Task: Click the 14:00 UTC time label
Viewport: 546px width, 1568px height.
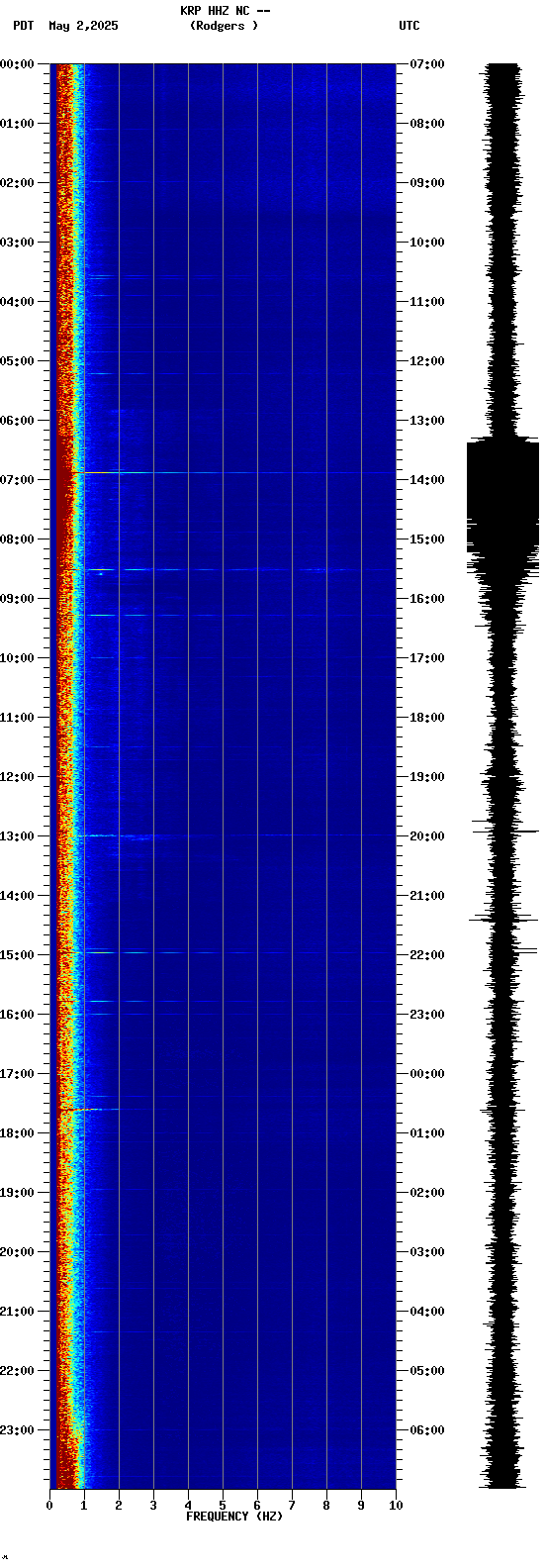Action: click(427, 480)
